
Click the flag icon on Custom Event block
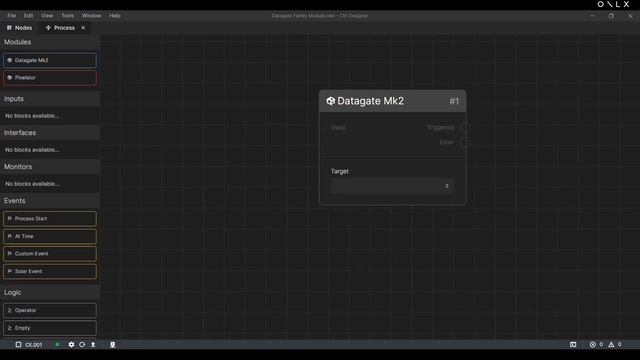[9, 253]
